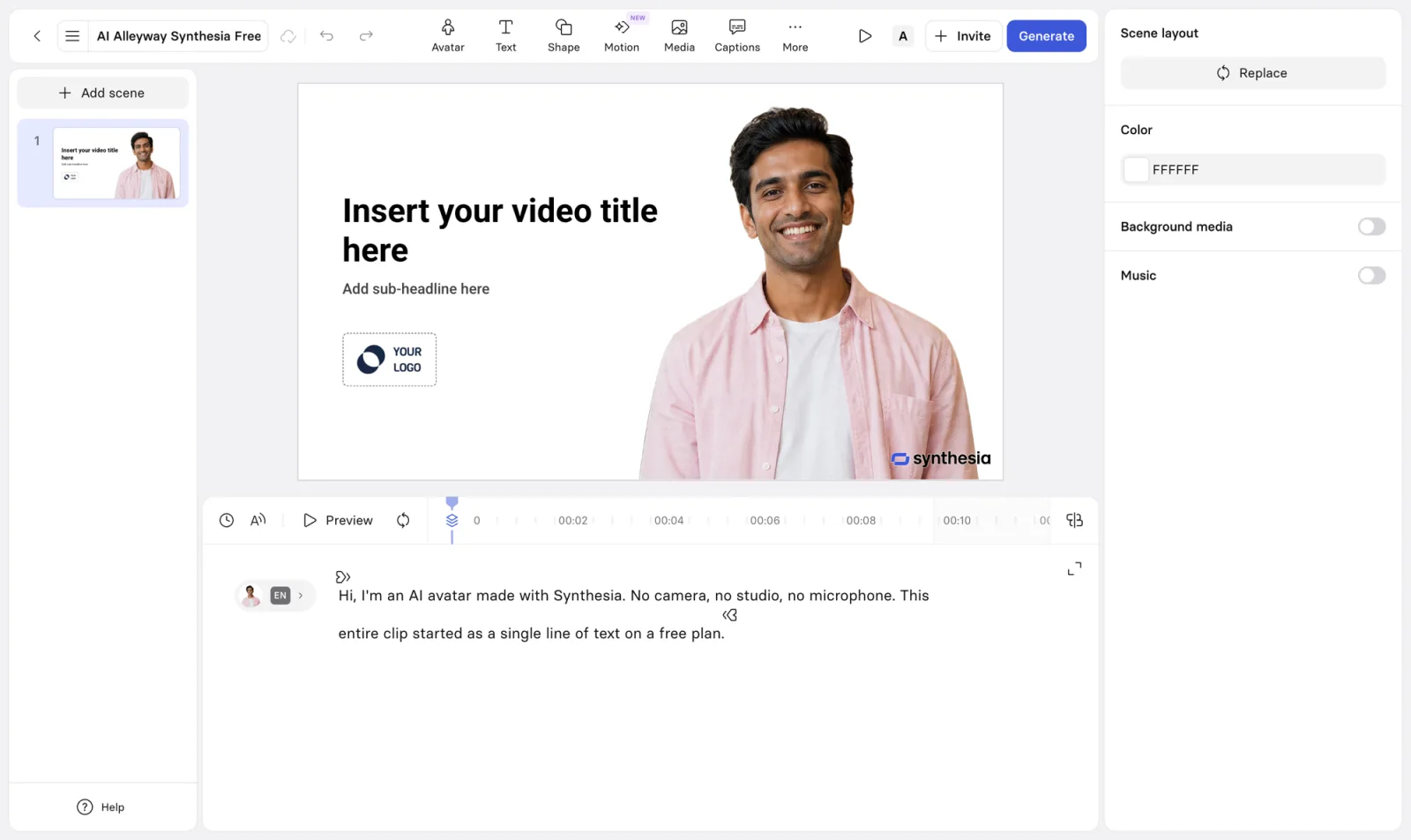Open the Captions tool
1411x840 pixels.
click(x=737, y=36)
